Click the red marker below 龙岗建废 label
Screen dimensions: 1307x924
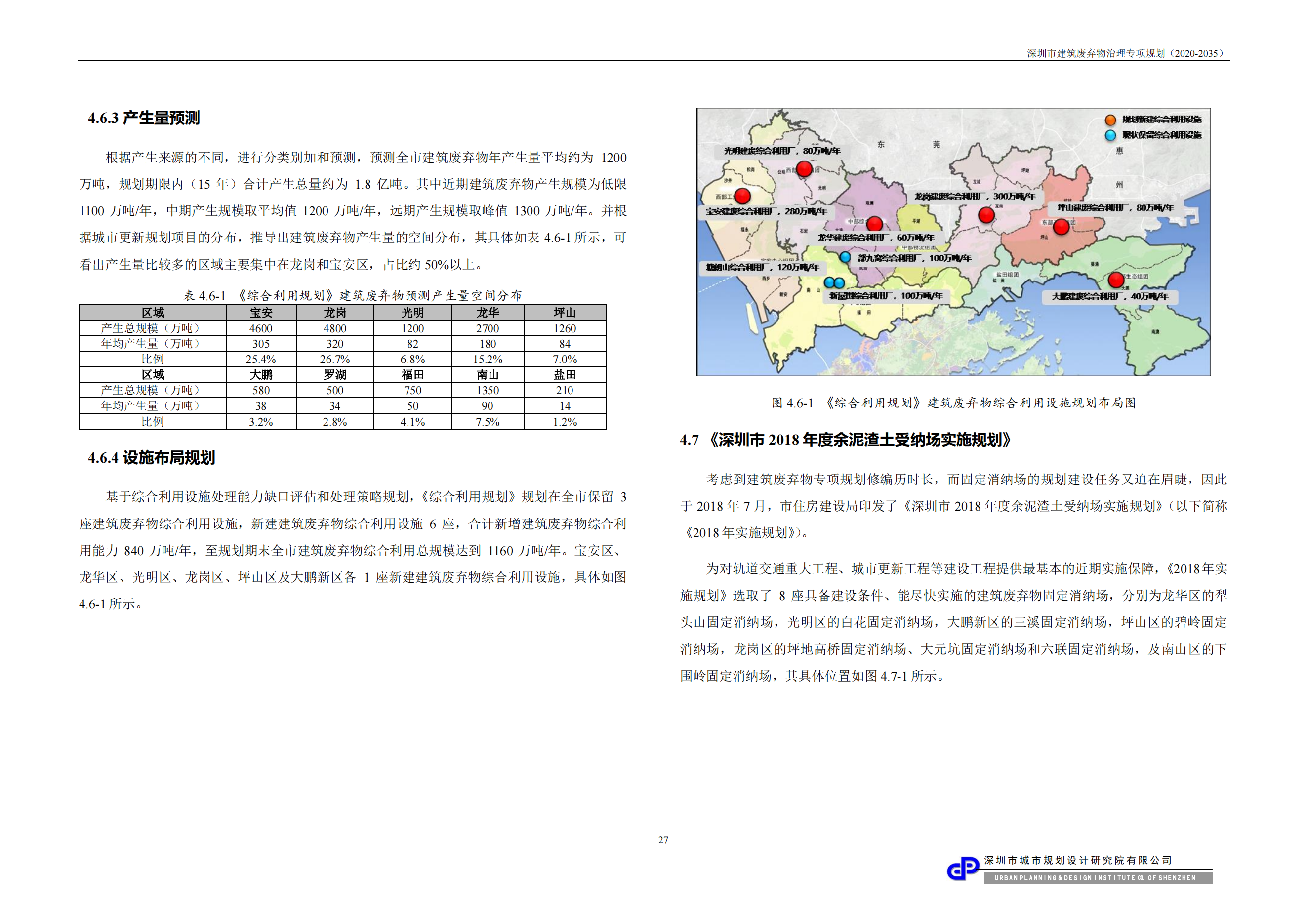pyautogui.click(x=986, y=215)
